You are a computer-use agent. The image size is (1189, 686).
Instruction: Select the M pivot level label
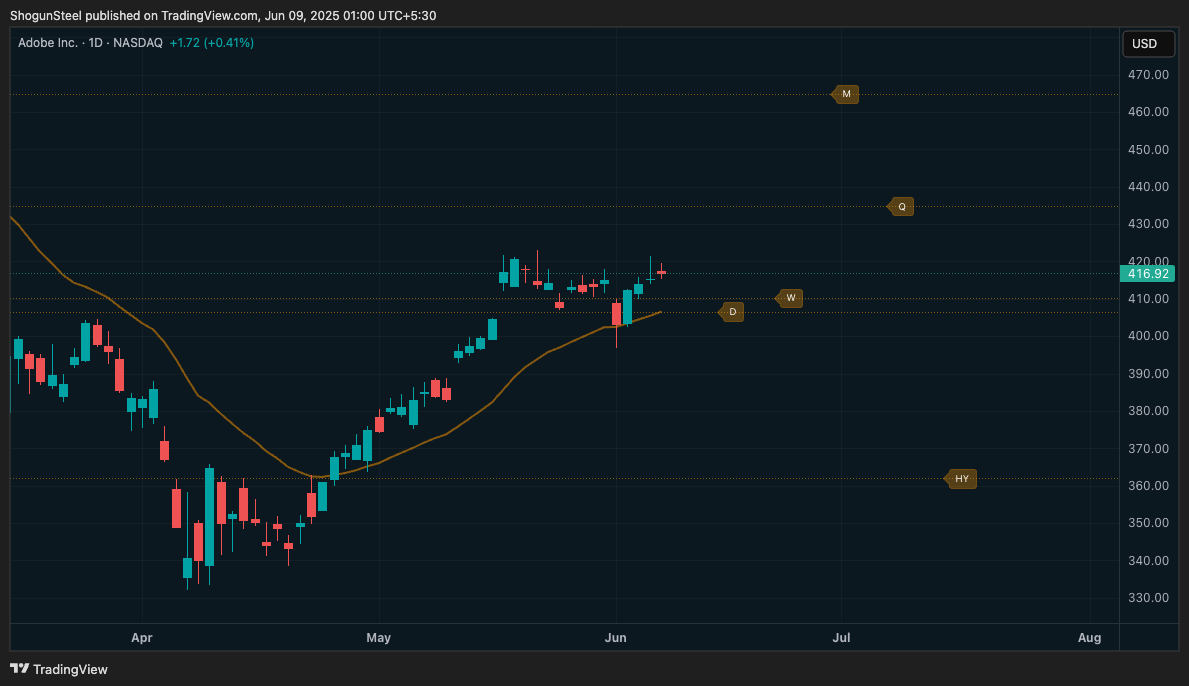coord(845,94)
